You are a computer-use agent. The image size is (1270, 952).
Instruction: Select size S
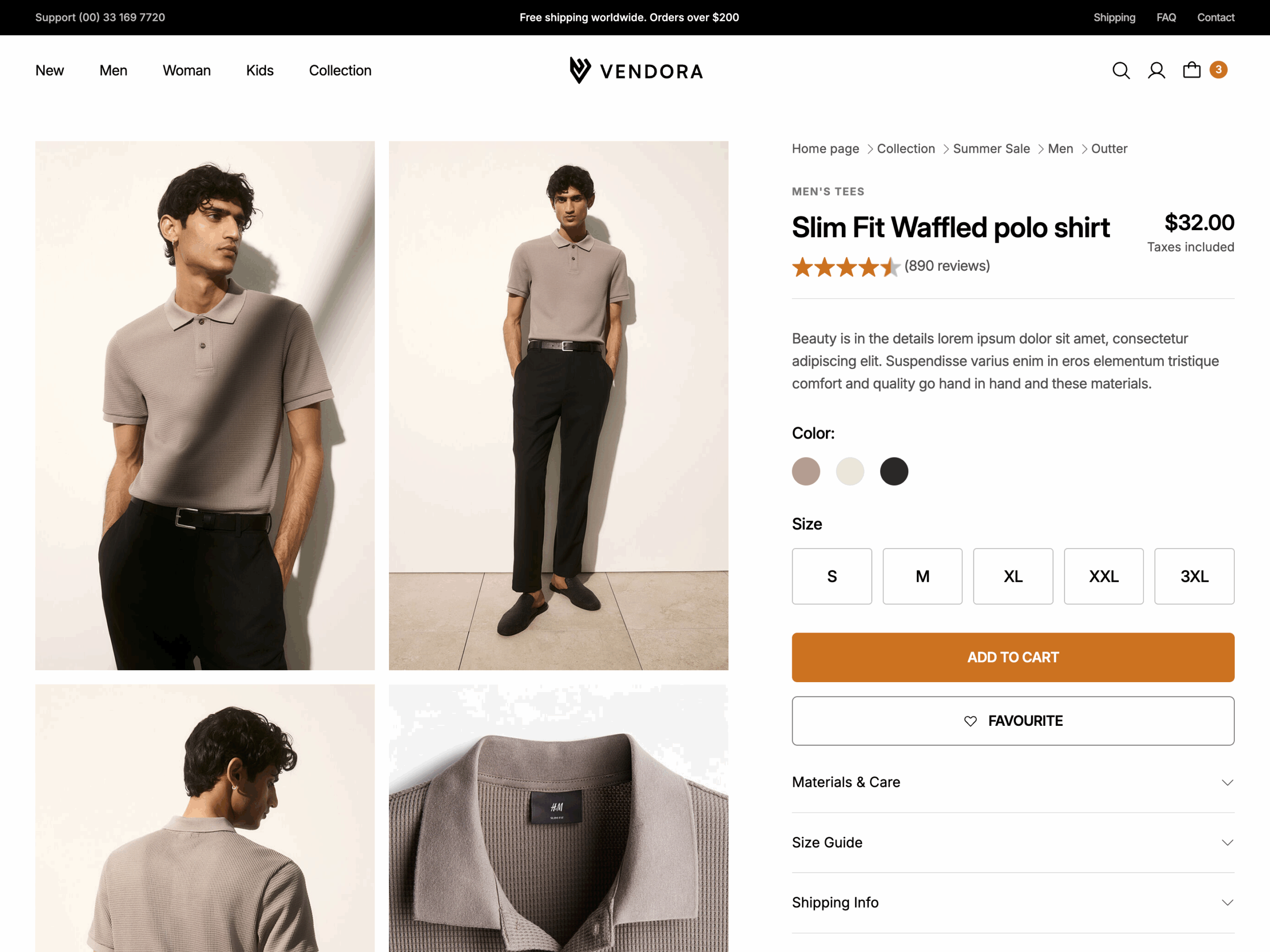coord(831,576)
